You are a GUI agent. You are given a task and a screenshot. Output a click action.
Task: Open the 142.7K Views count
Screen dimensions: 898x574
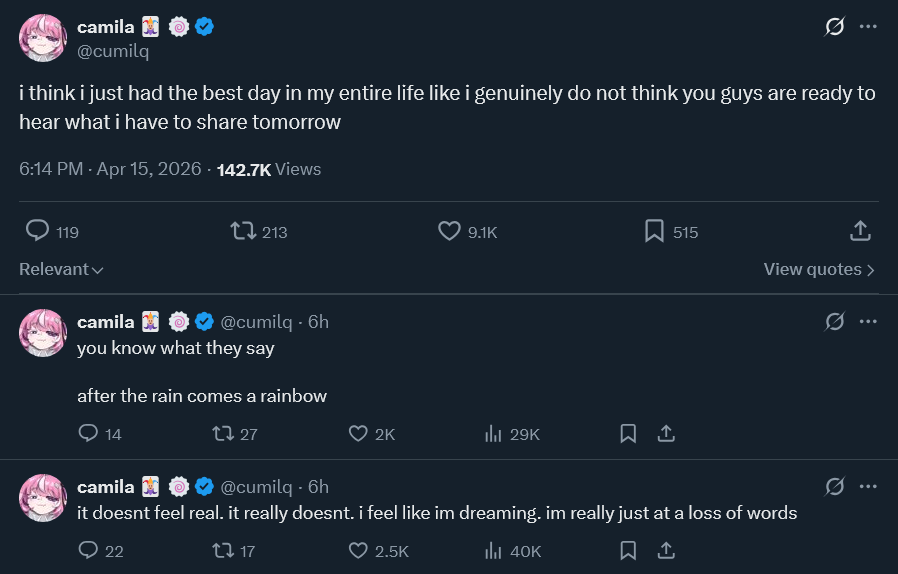tap(269, 169)
